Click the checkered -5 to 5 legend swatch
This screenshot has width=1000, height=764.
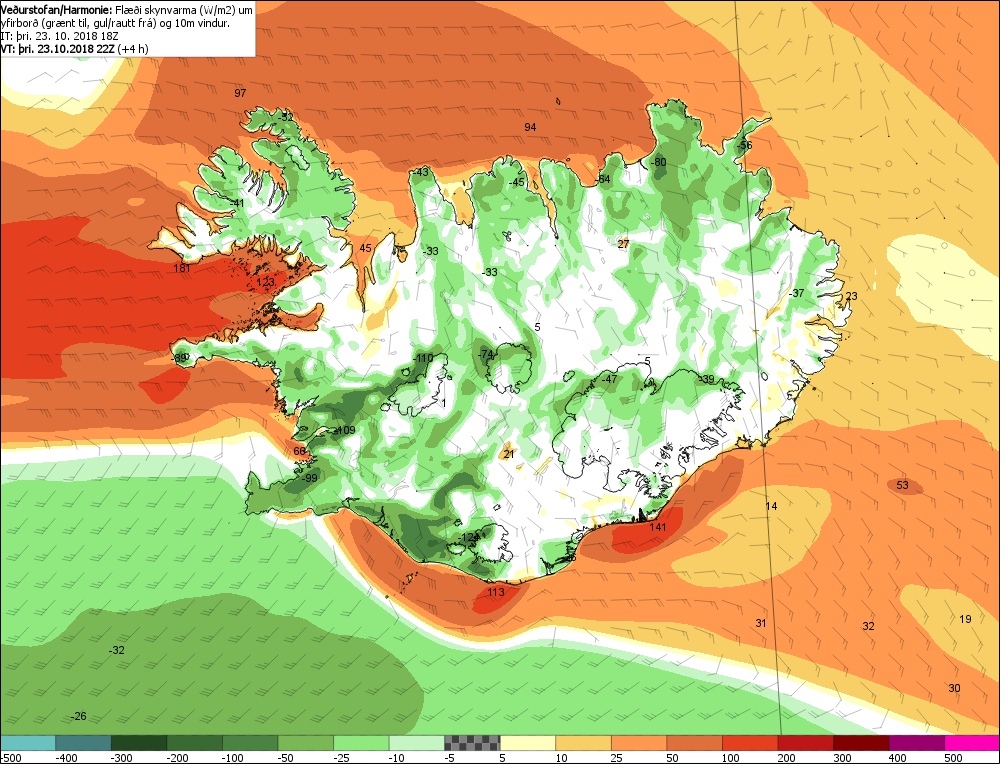pos(472,743)
